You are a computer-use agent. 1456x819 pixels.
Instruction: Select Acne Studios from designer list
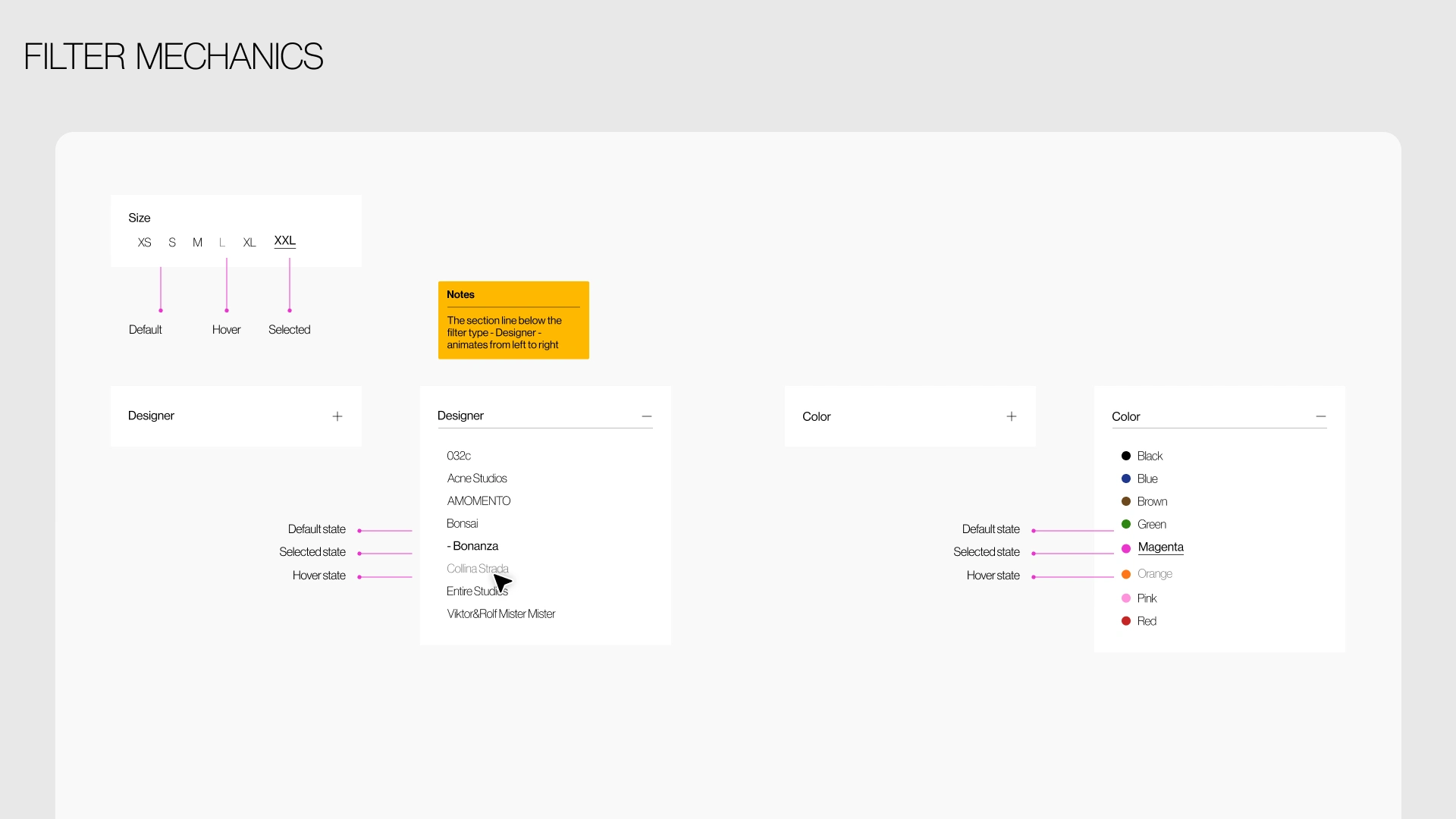click(477, 478)
